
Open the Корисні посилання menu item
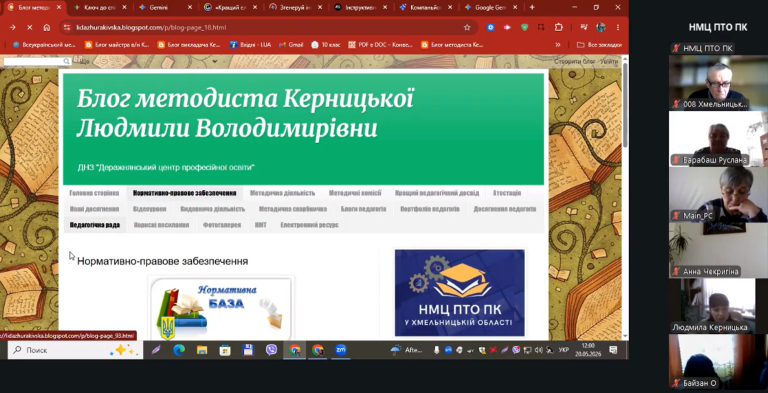[x=161, y=225]
